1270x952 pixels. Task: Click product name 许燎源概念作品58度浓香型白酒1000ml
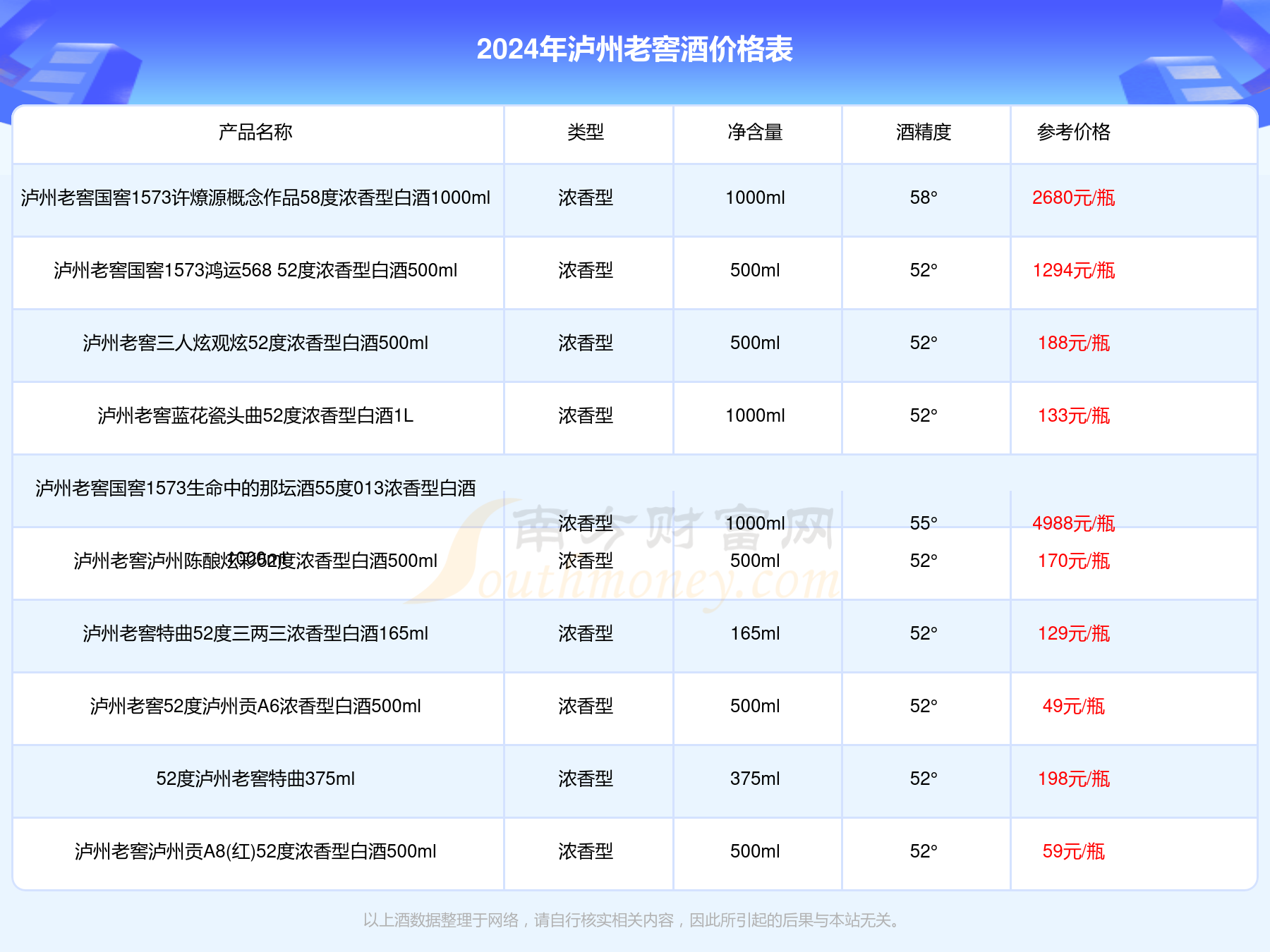point(331,197)
